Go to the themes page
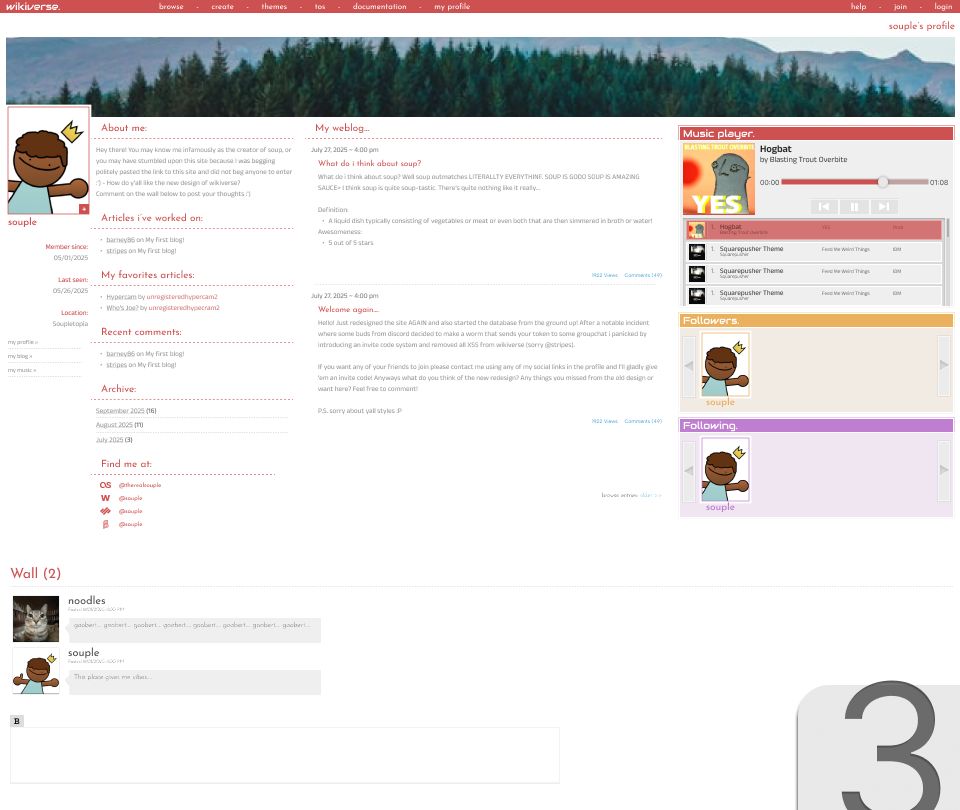The width and height of the screenshot is (960, 810). point(274,7)
